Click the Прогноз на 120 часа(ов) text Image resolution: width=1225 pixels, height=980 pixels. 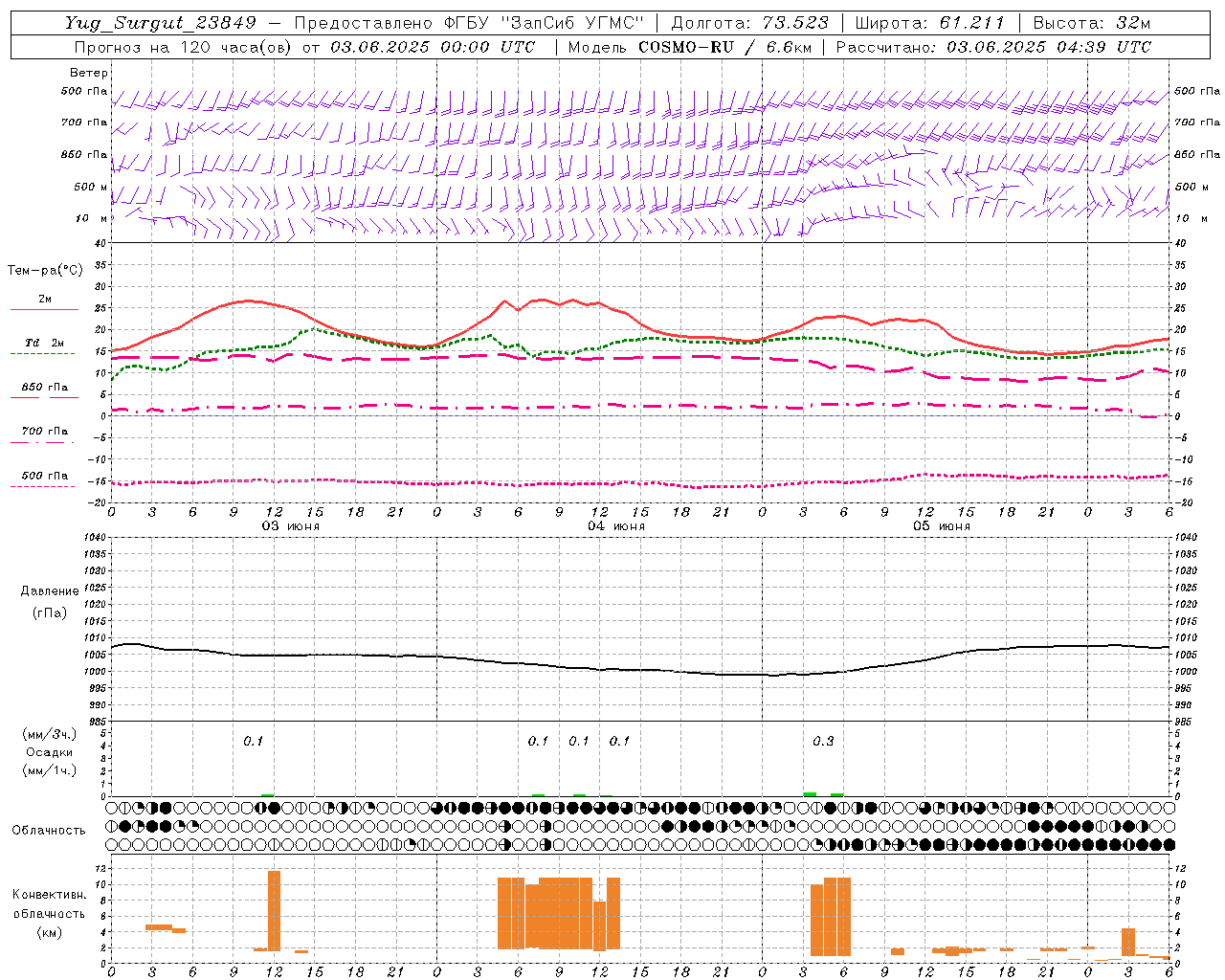(185, 47)
